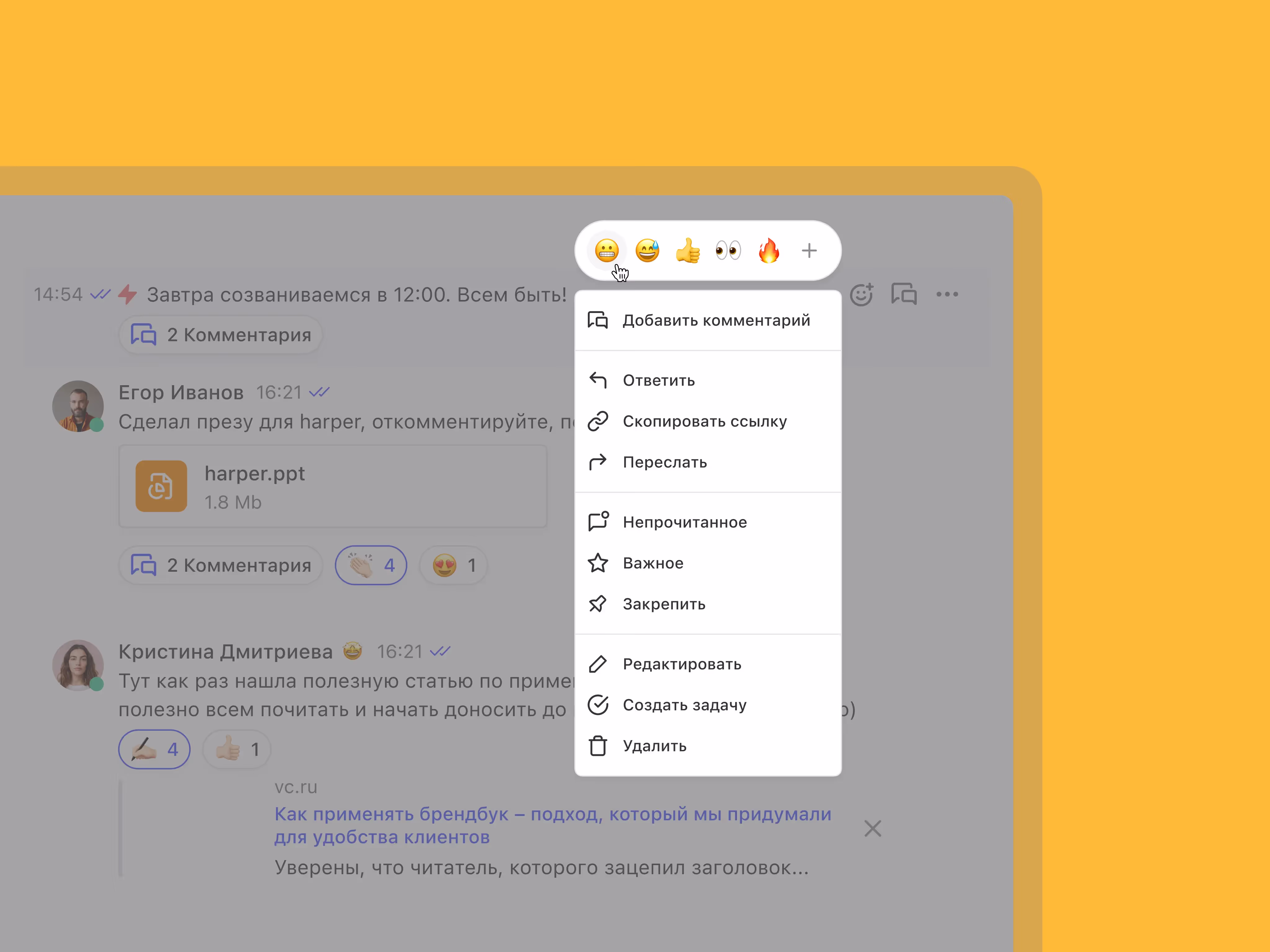This screenshot has height=952, width=1270.
Task: Toggle the clapping hands reaction with 4
Action: coord(371,565)
